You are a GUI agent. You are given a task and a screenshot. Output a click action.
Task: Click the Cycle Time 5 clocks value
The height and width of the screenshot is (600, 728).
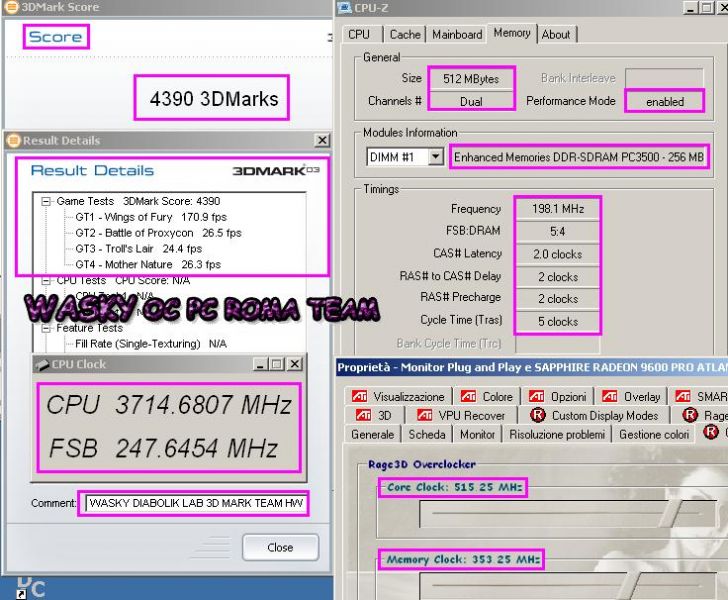click(558, 321)
